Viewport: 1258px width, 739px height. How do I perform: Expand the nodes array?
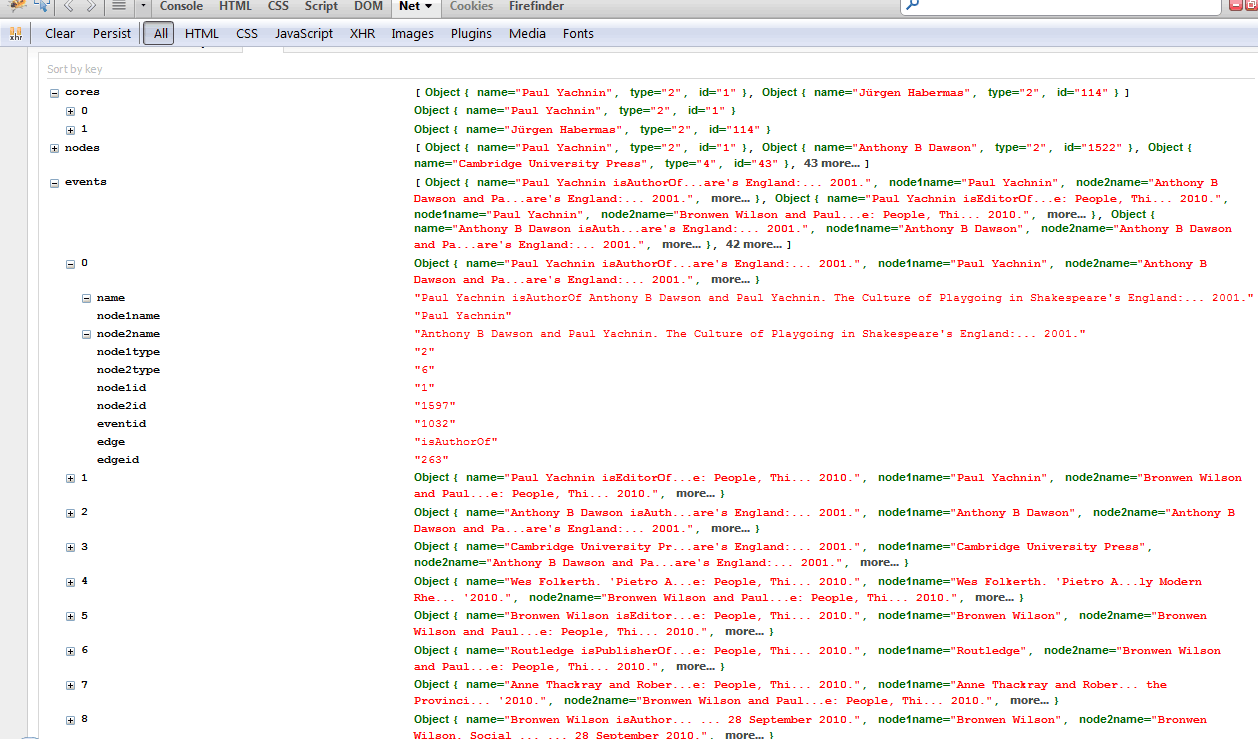55,148
